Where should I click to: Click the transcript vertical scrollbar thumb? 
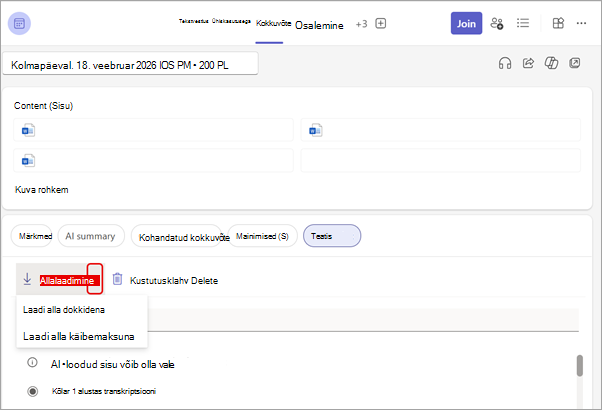(x=580, y=365)
